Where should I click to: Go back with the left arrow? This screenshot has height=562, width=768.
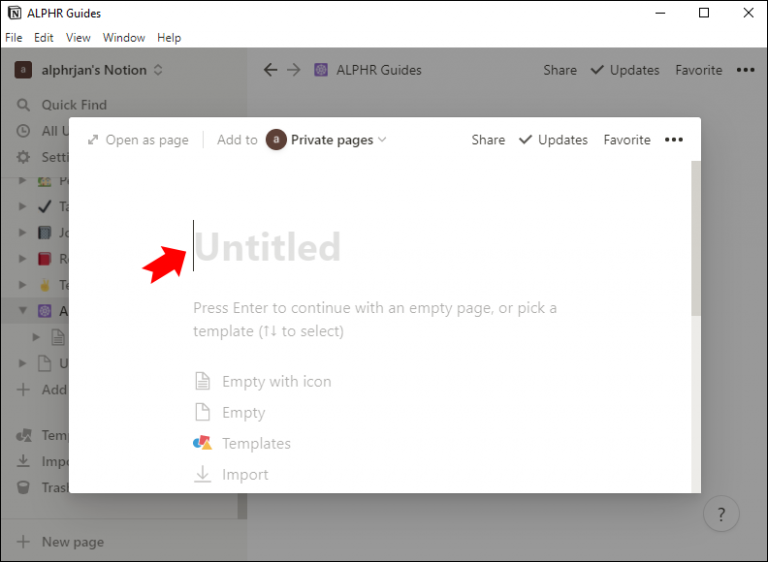270,70
